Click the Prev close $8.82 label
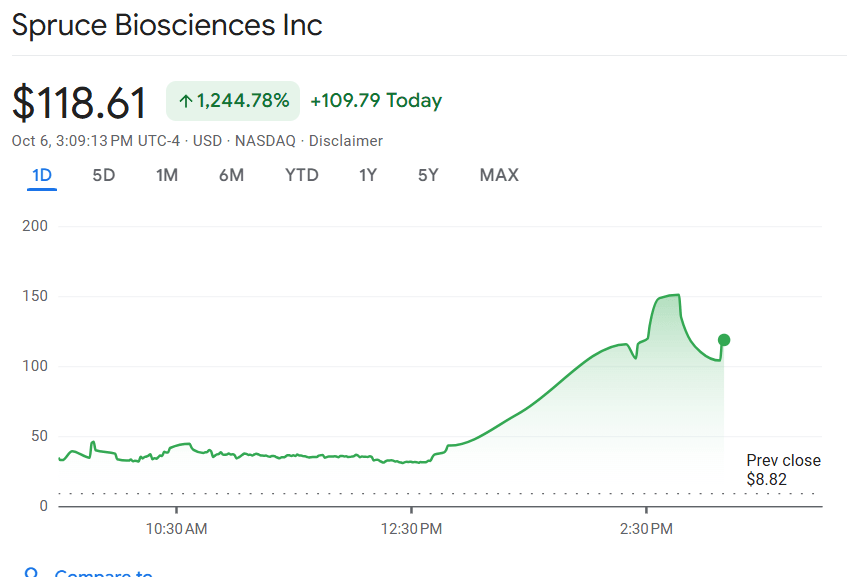This screenshot has width=847, height=577. [x=783, y=470]
